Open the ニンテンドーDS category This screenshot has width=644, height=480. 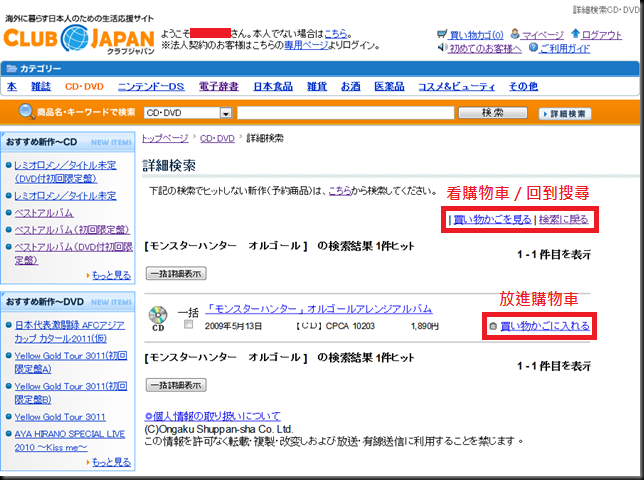click(x=151, y=87)
